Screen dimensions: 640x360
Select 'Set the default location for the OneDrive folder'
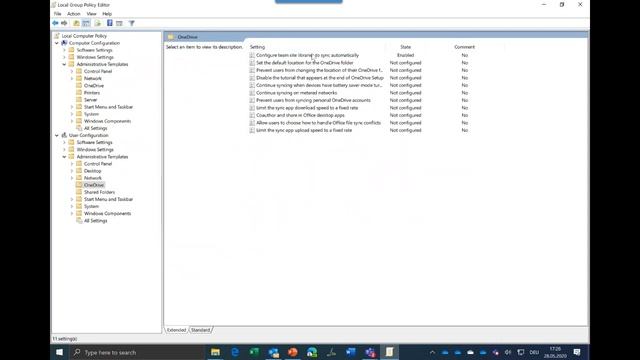[x=304, y=63]
